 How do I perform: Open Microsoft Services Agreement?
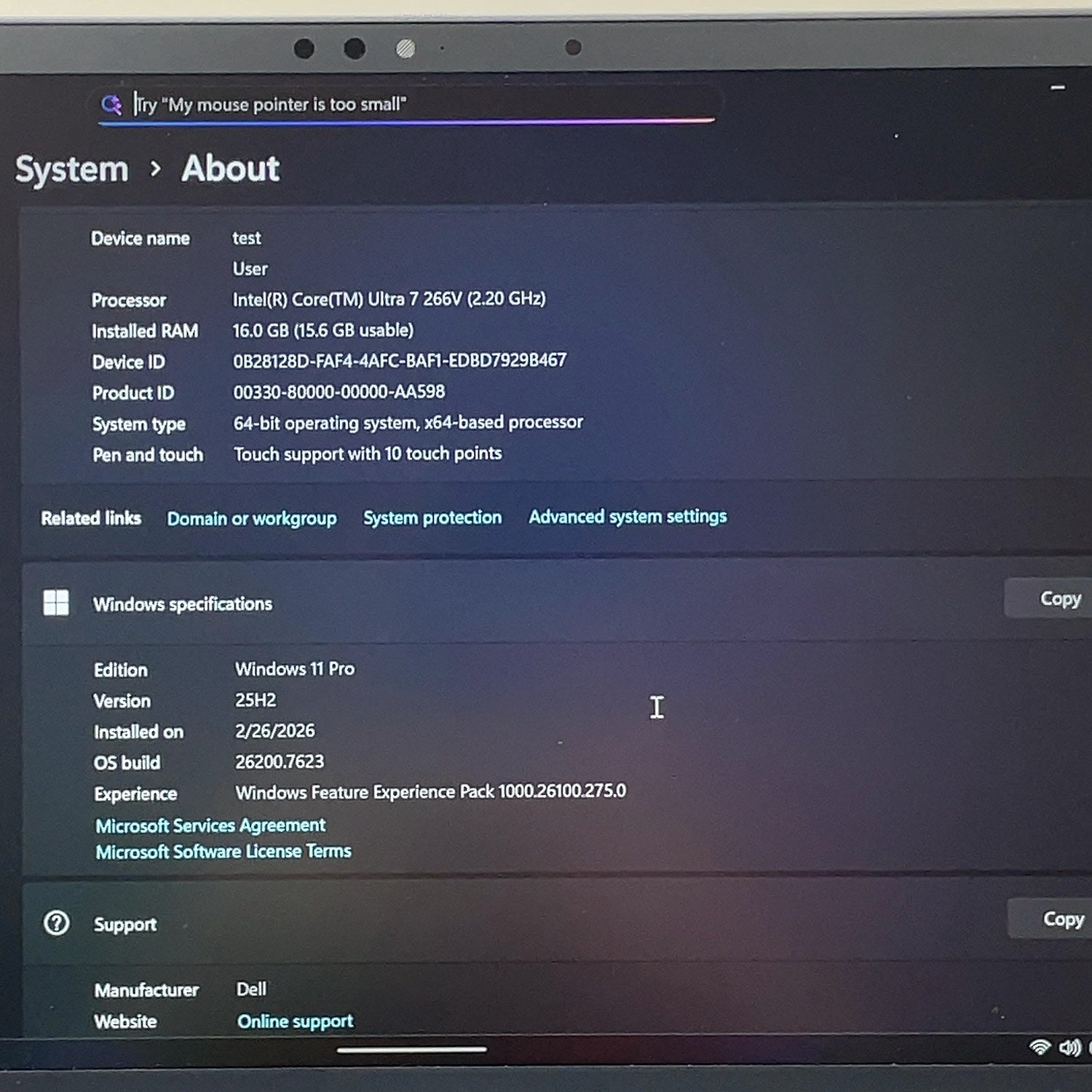(210, 826)
